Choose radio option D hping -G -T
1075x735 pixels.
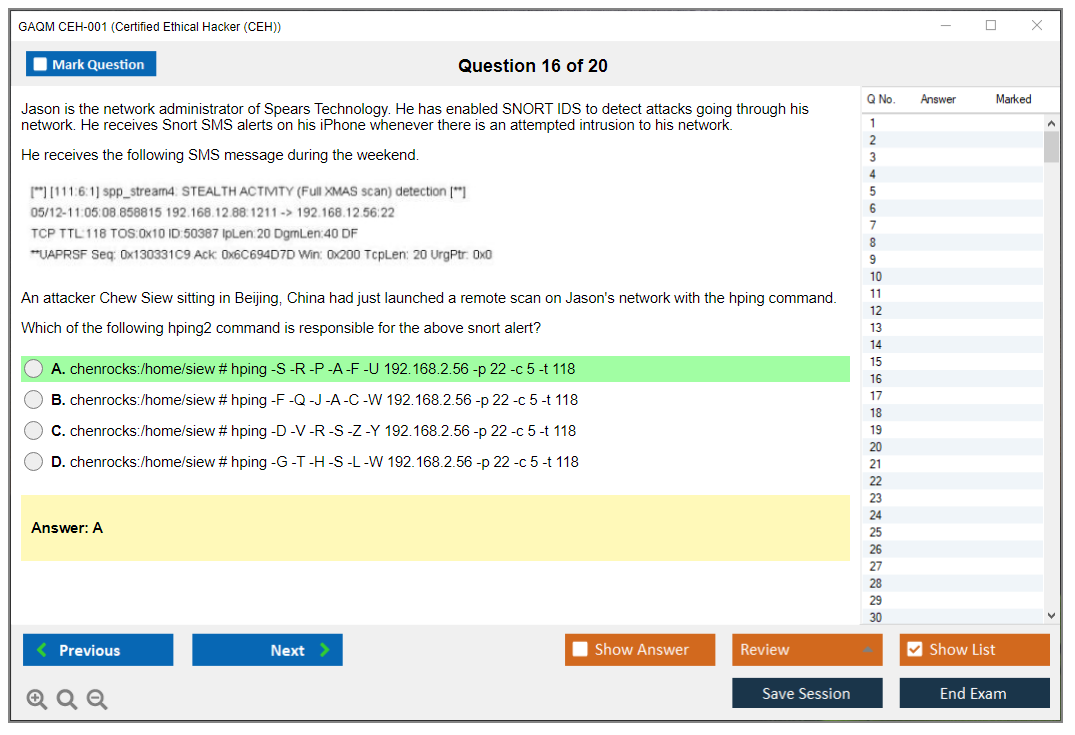coord(34,462)
